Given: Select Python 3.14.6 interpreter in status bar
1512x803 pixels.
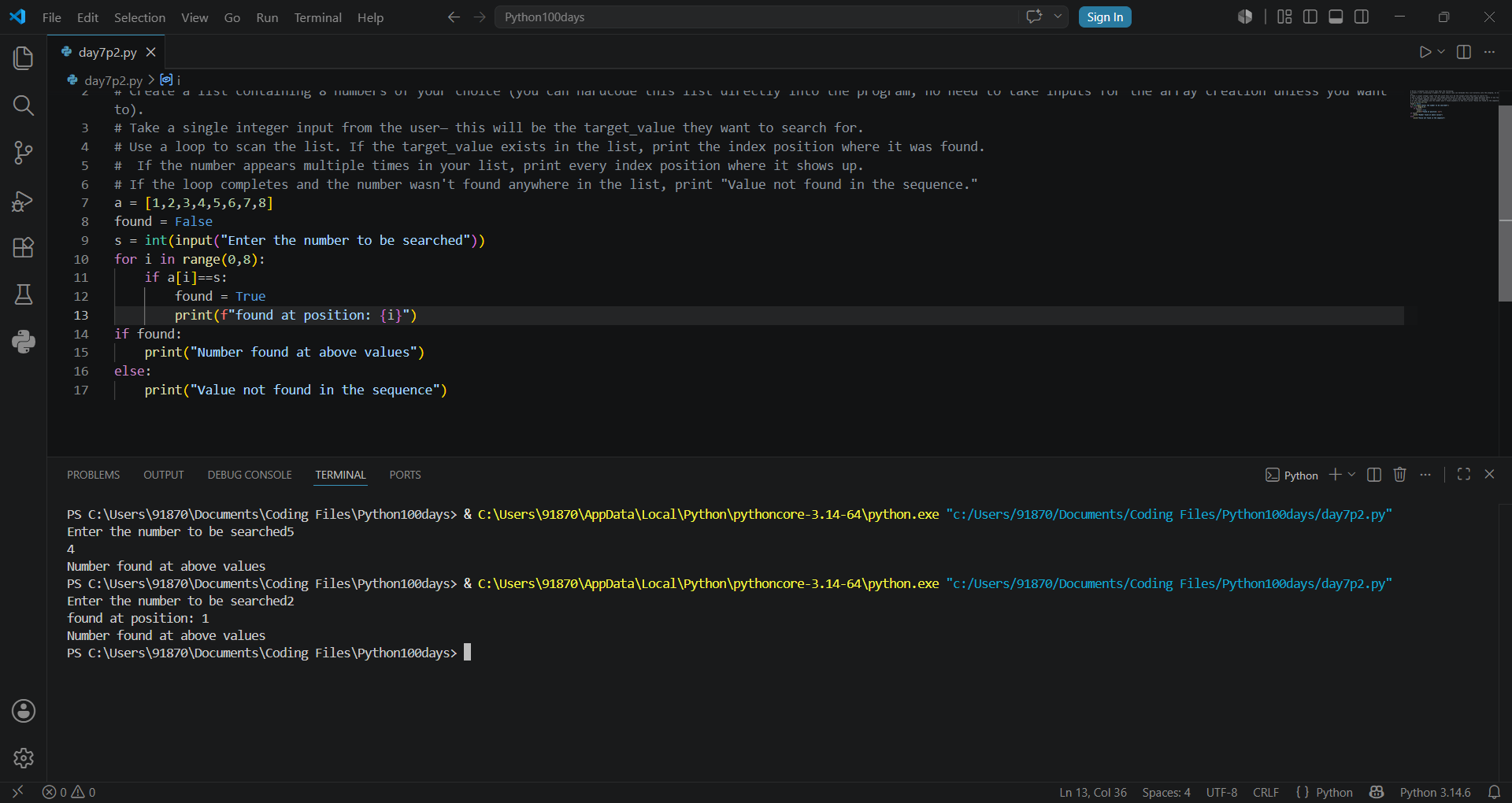Looking at the screenshot, I should pos(1435,792).
